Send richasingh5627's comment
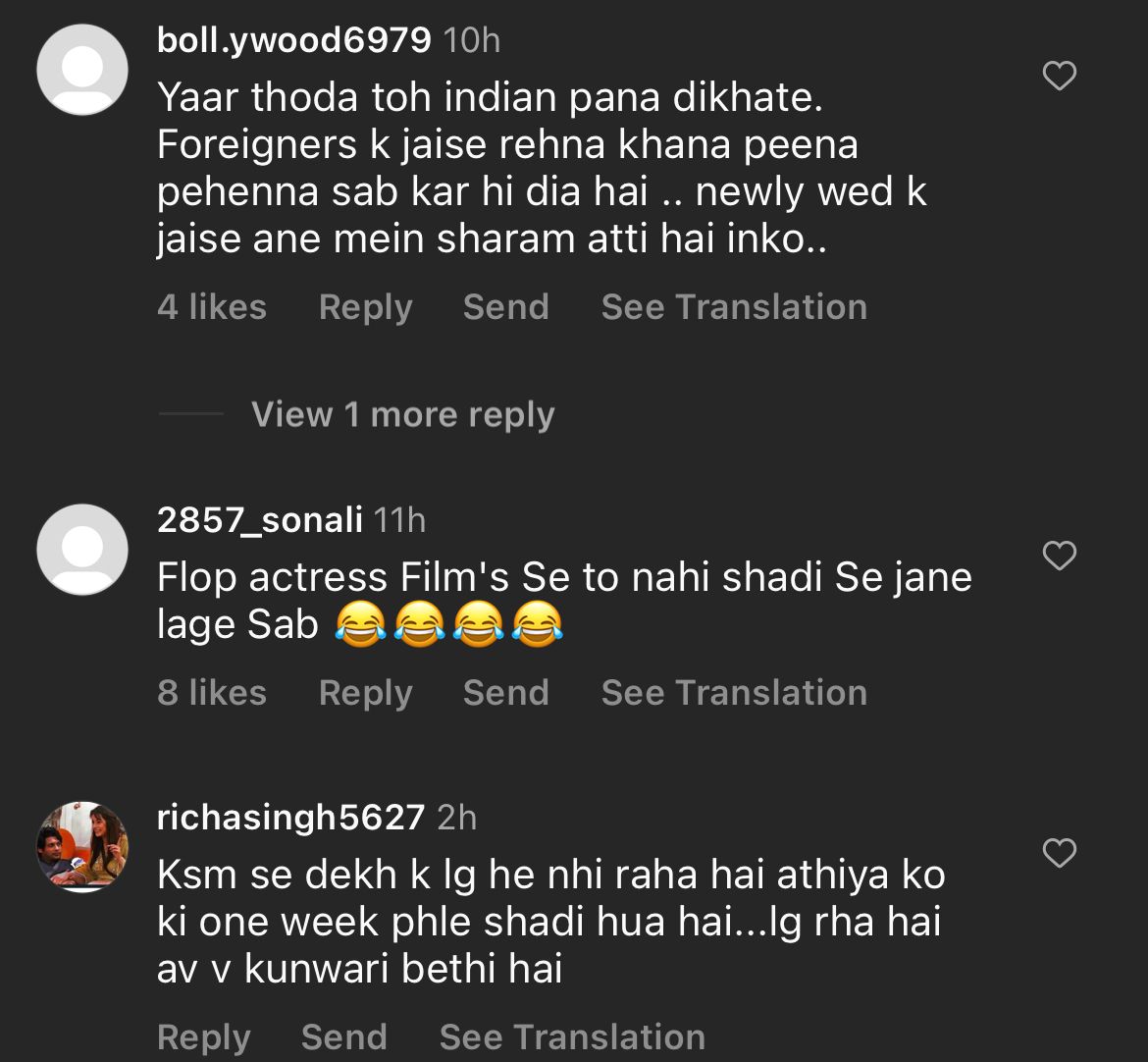The image size is (1148, 1062). (343, 1037)
